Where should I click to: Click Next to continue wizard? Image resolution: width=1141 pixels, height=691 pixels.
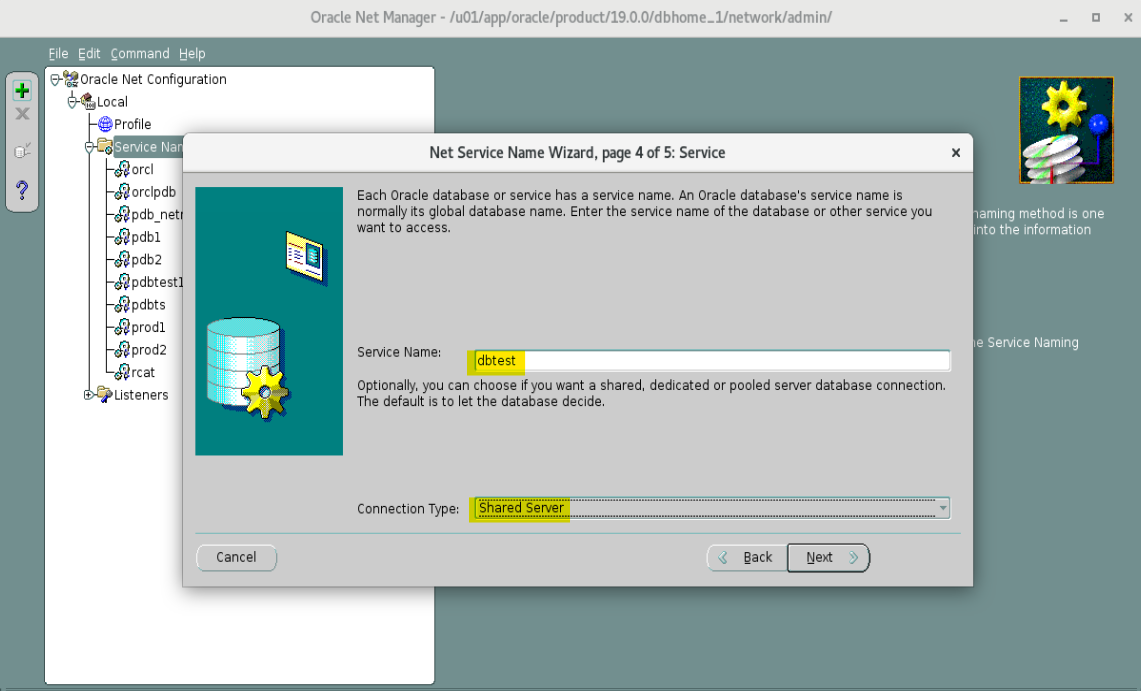pos(829,557)
